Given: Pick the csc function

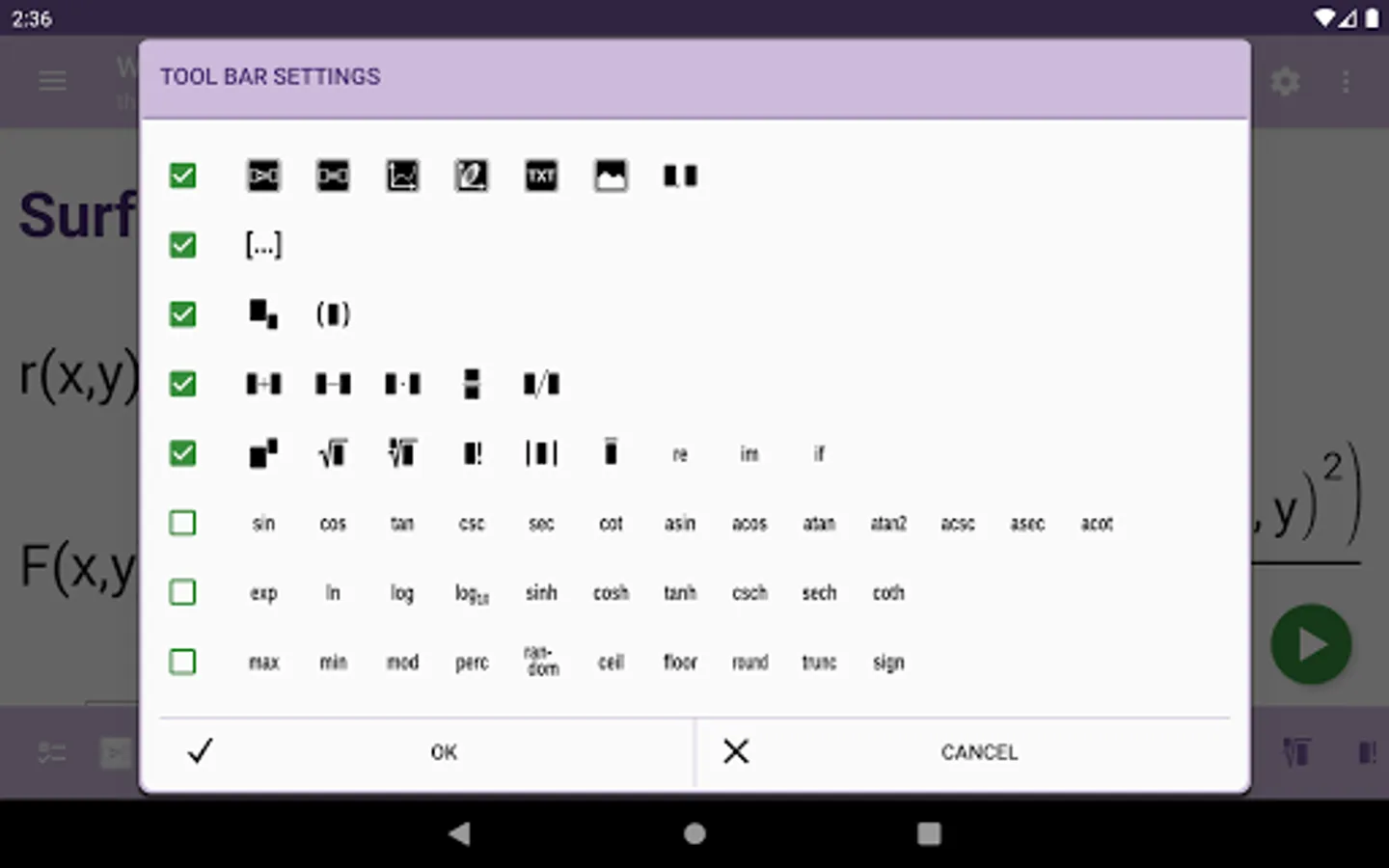Looking at the screenshot, I should 472,524.
